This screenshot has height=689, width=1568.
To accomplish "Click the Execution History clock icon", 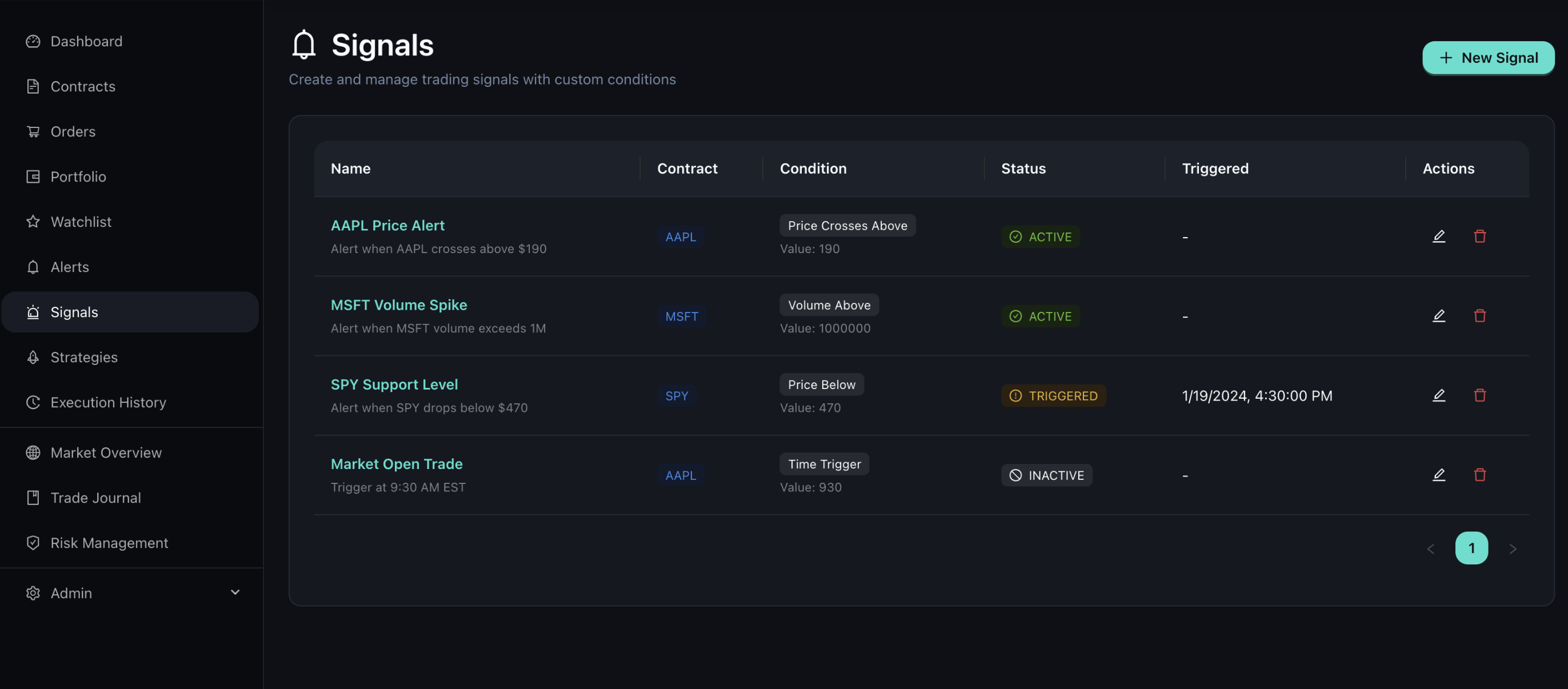I will 33,402.
